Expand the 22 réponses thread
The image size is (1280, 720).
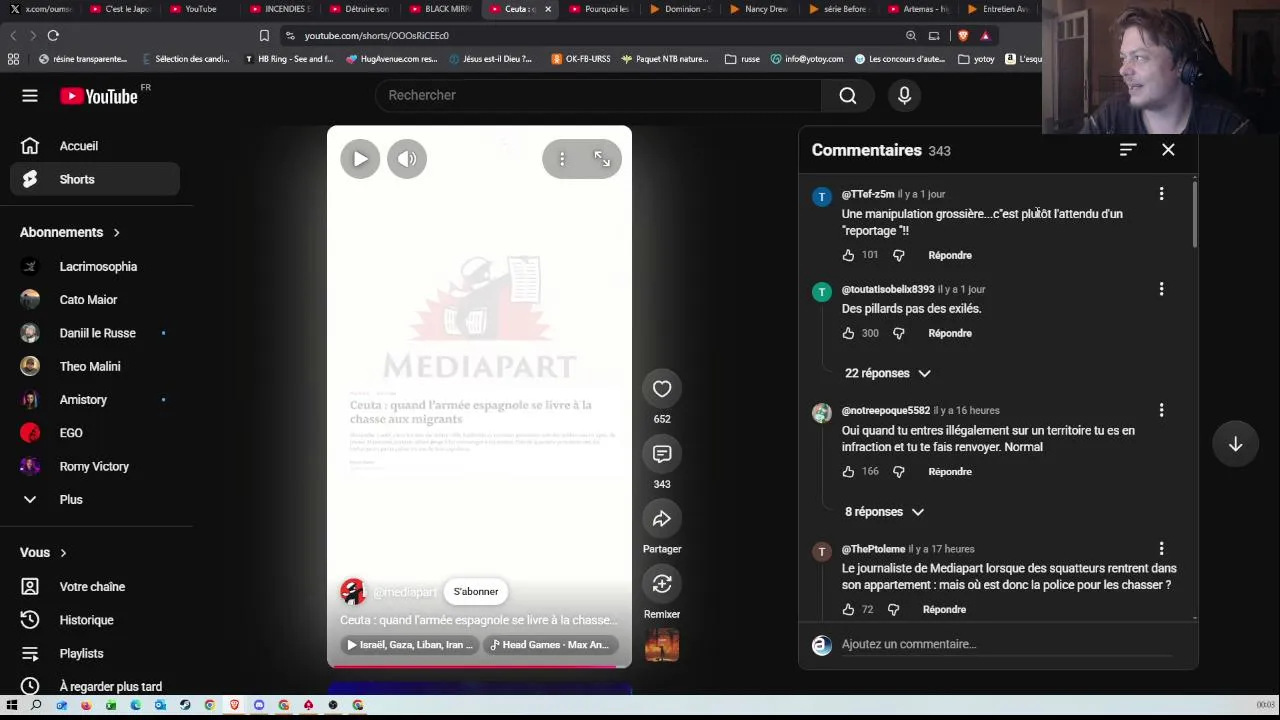[887, 373]
